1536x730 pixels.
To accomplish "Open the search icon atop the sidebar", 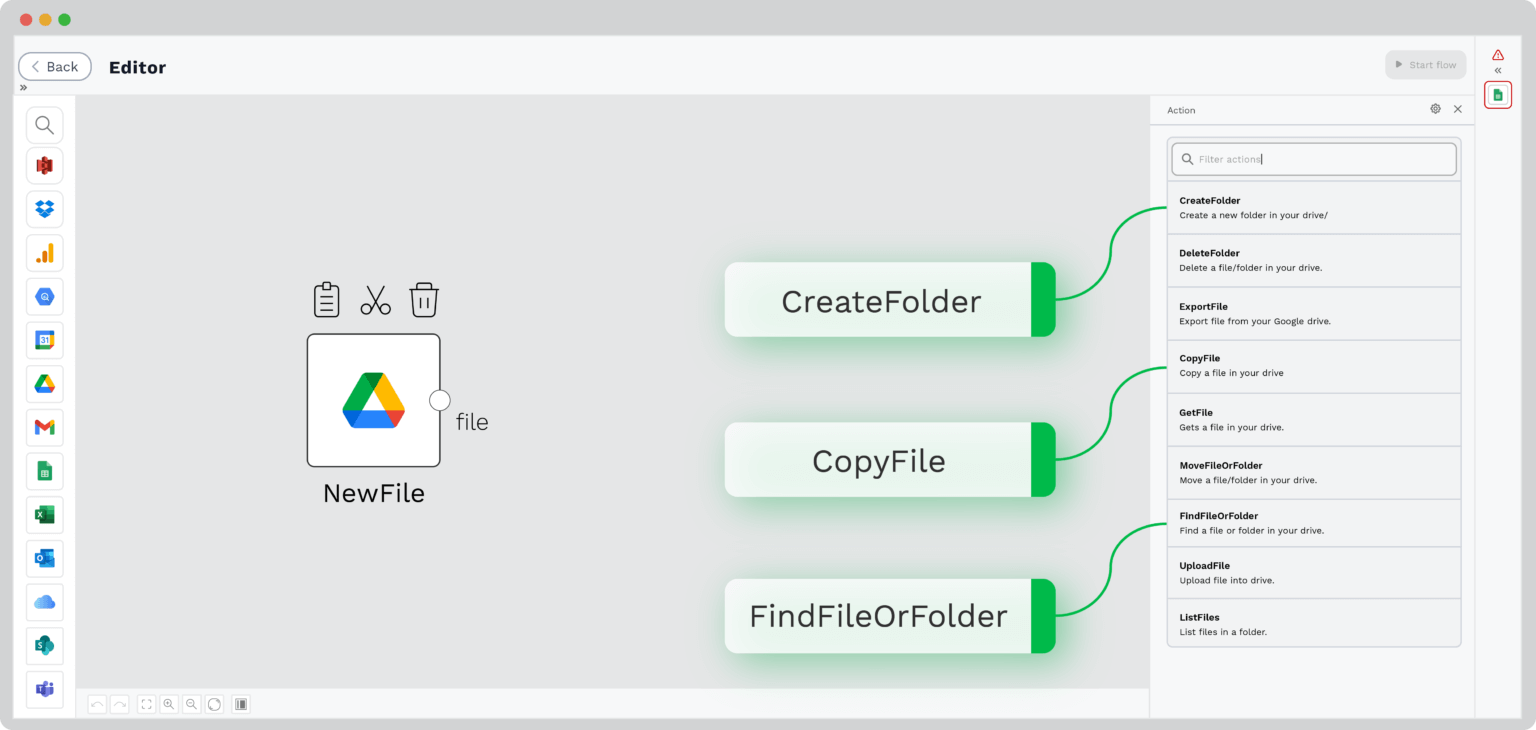I will tap(44, 124).
